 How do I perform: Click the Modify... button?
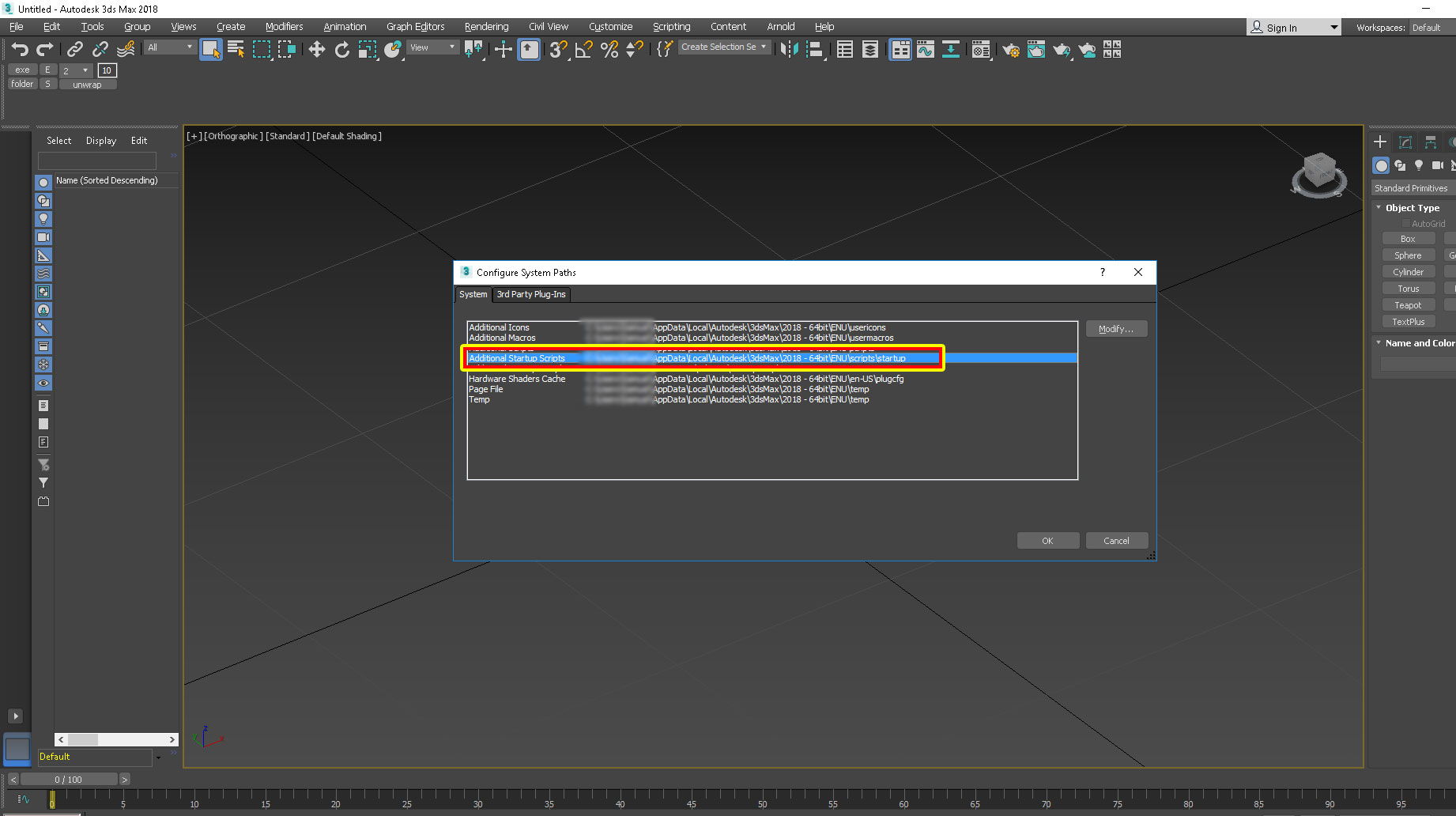pos(1115,329)
